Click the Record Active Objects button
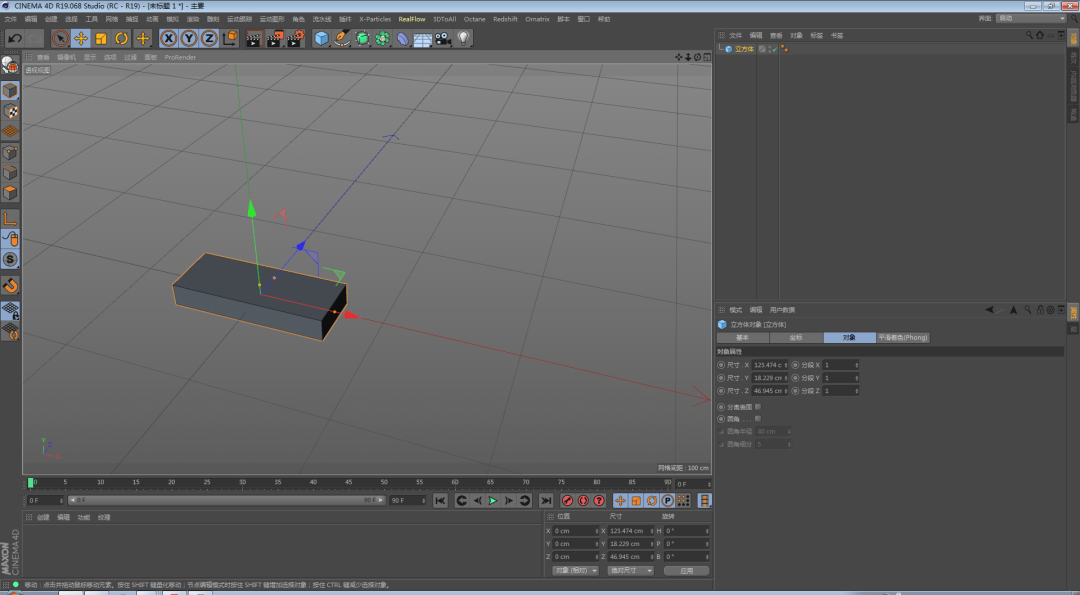Screen dimensions: 1080x595 click(567, 500)
